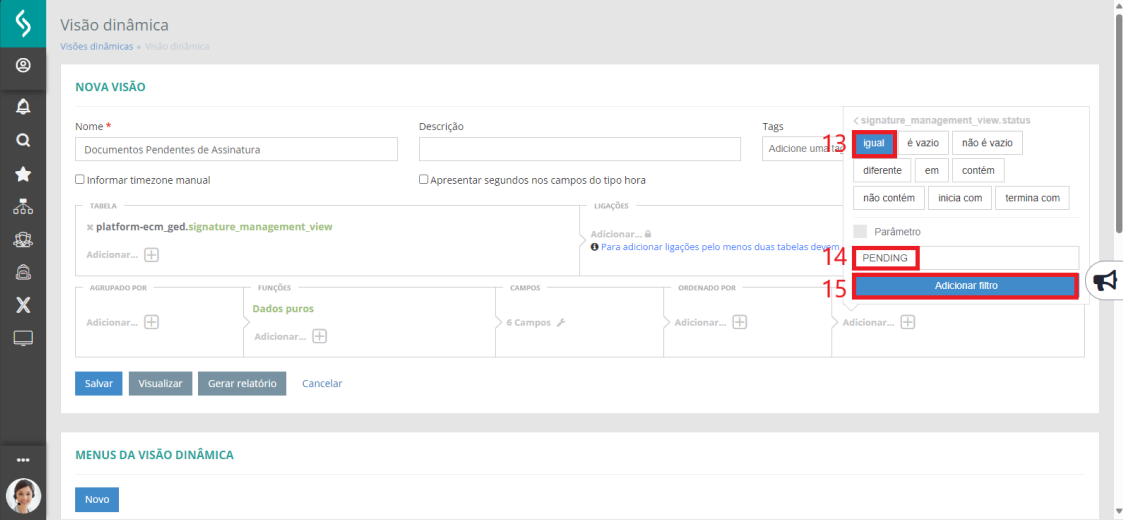The height and width of the screenshot is (520, 1124).
Task: Open the user profile icon in sidebar
Action: (23, 66)
